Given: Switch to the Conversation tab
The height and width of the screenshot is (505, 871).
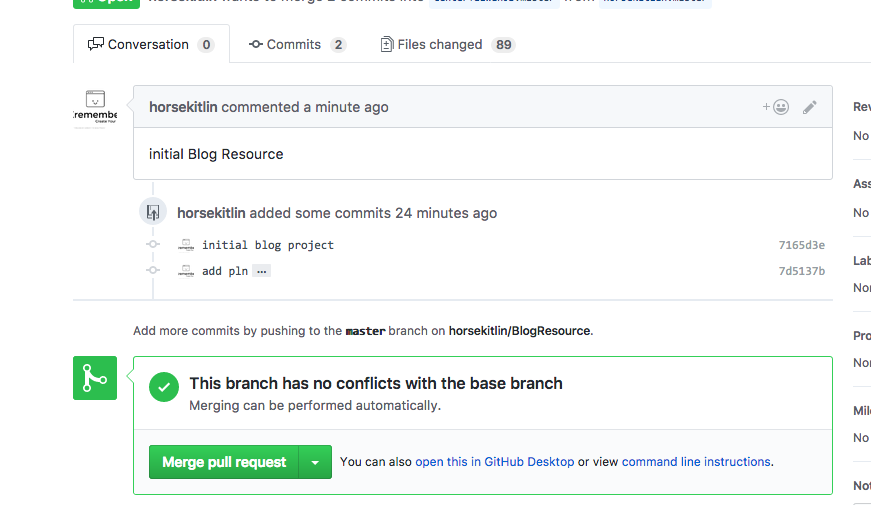Looking at the screenshot, I should coord(150,44).
